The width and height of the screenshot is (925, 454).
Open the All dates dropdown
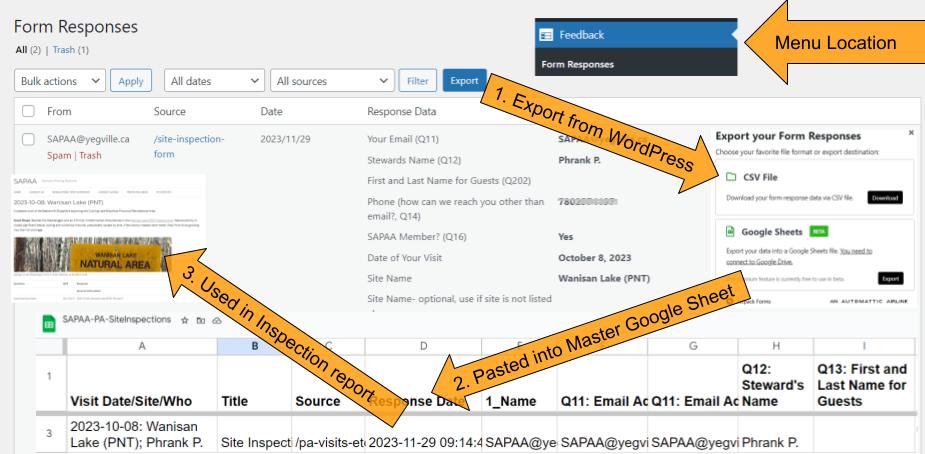(214, 81)
